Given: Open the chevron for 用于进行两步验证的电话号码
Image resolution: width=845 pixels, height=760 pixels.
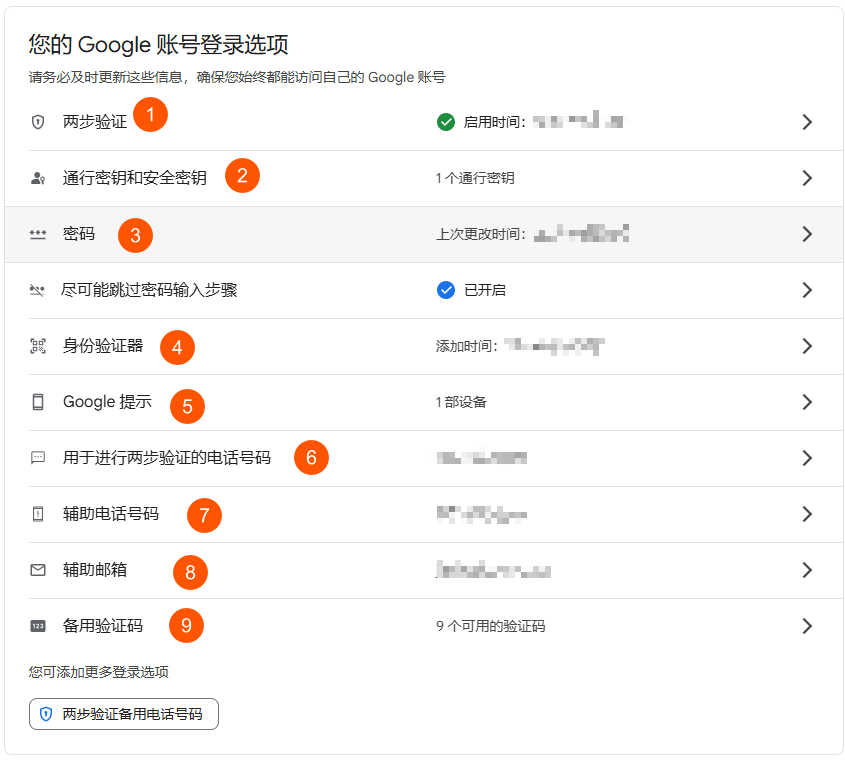Looking at the screenshot, I should point(807,458).
